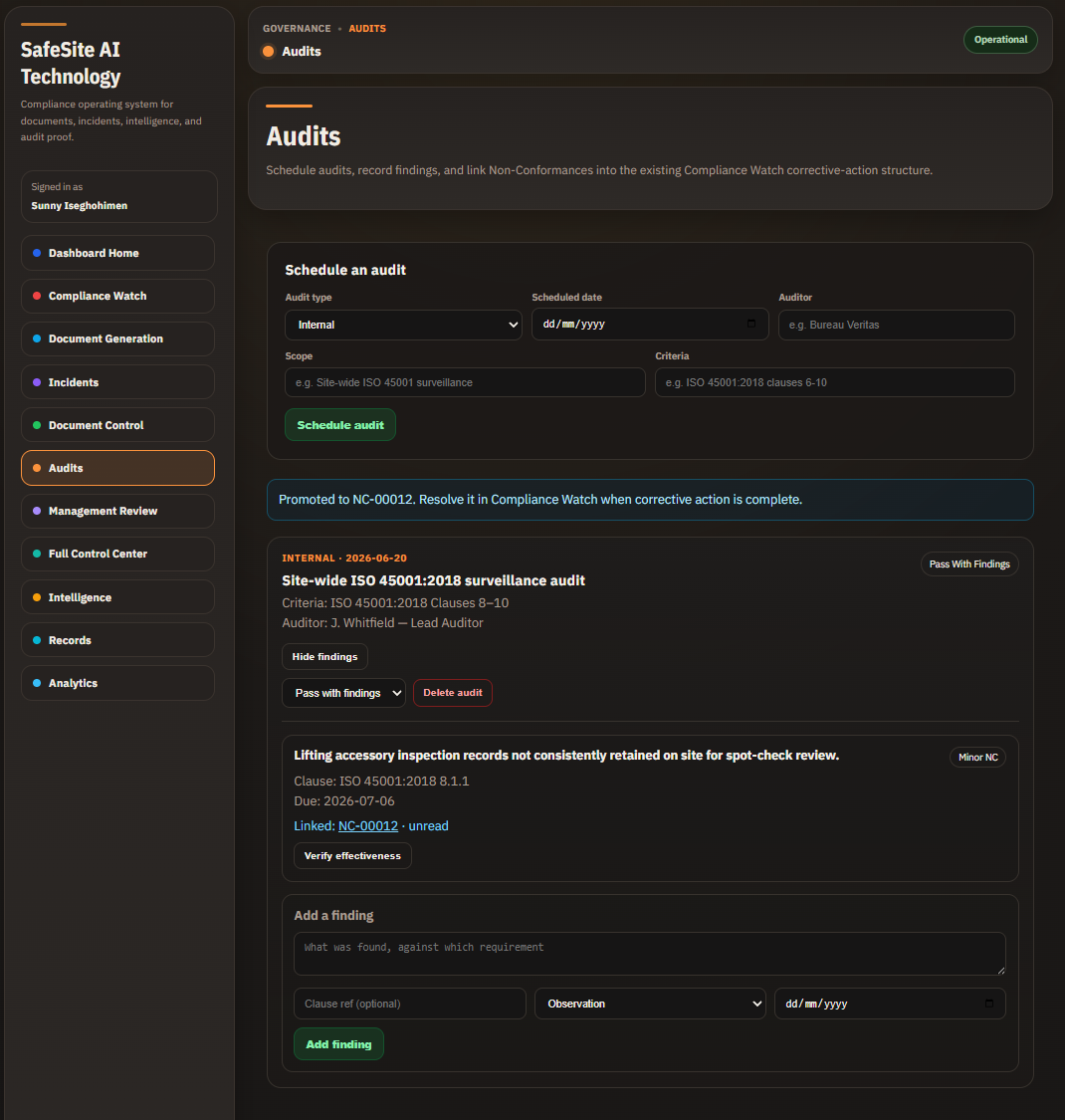Go to Compliance Watch section
Screen dimensions: 1065x1120
(117, 296)
